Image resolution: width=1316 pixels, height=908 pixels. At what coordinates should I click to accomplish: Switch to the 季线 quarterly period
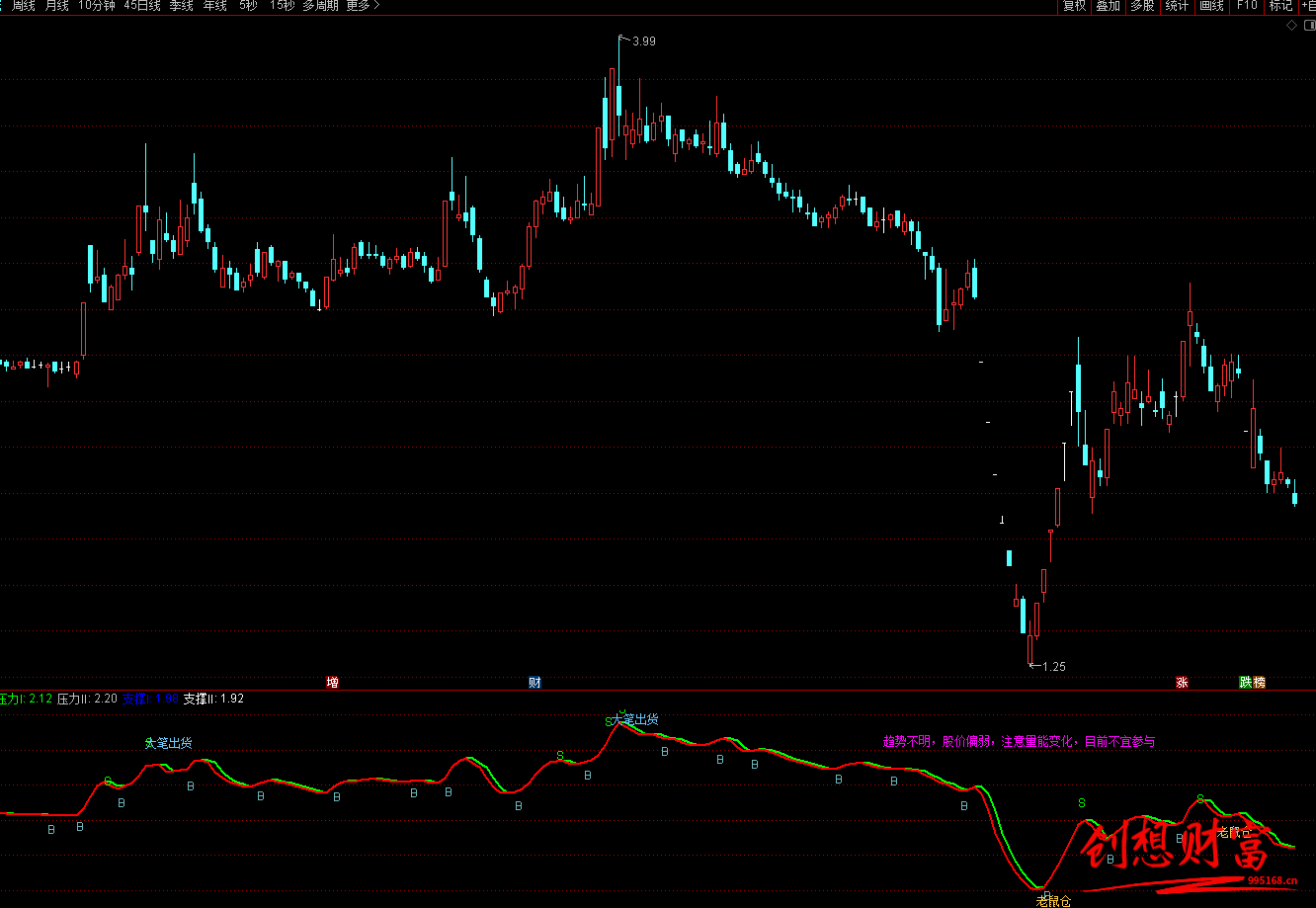pos(181,6)
